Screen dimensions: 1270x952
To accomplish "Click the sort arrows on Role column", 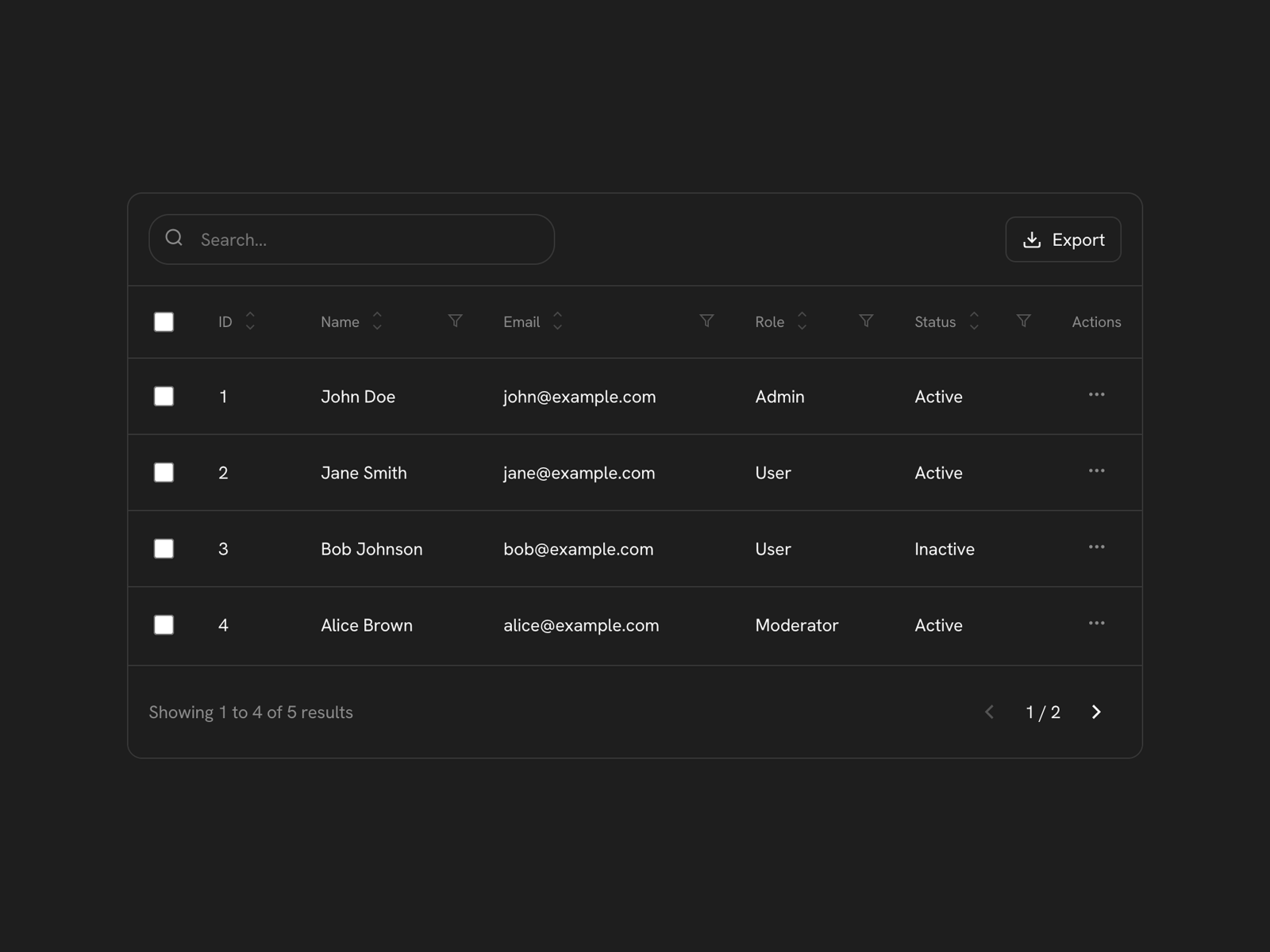I will tap(802, 321).
